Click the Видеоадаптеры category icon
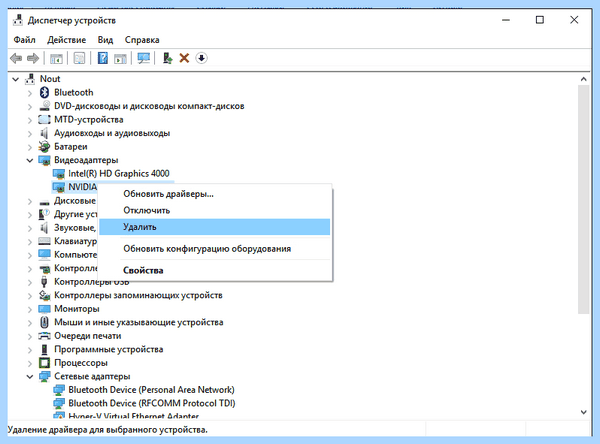 coord(44,160)
